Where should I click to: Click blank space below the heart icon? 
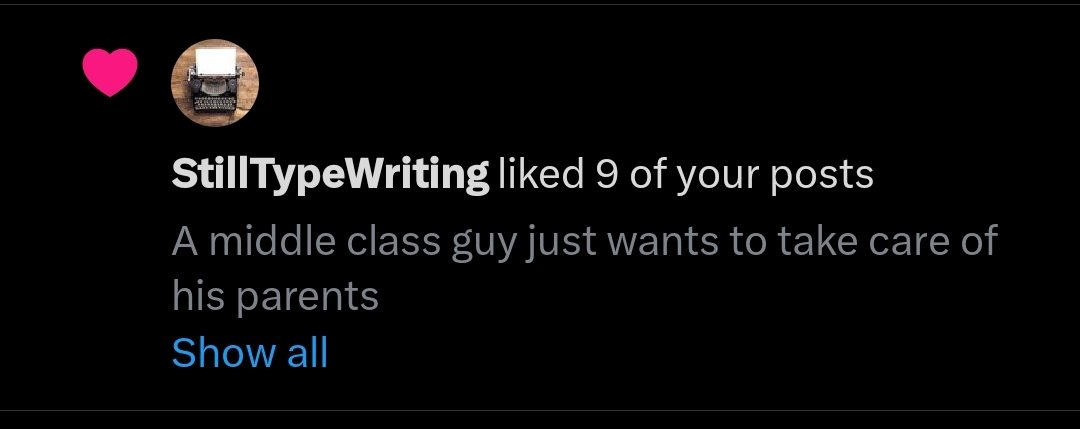pyautogui.click(x=110, y=241)
